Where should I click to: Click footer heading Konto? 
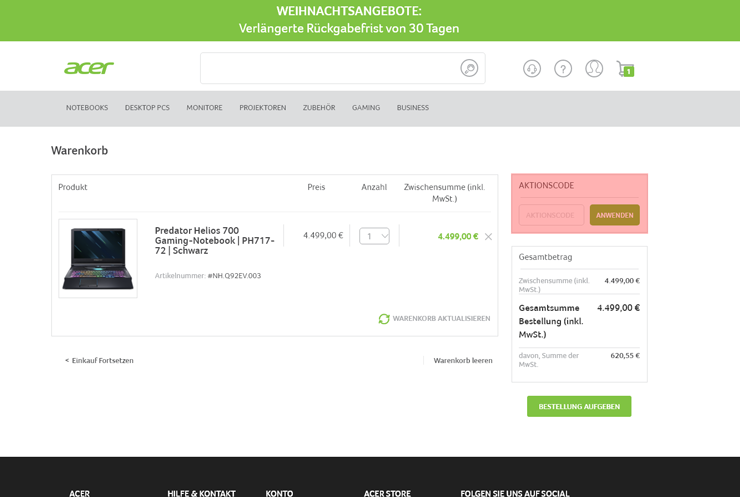pos(279,493)
